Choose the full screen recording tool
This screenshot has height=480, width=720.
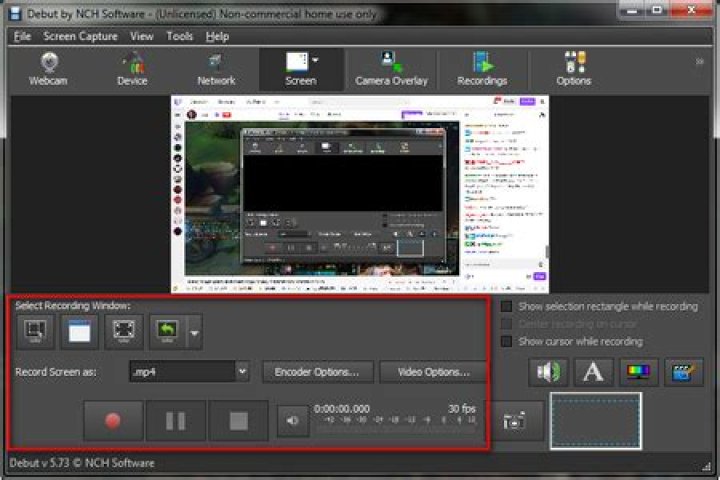[124, 332]
